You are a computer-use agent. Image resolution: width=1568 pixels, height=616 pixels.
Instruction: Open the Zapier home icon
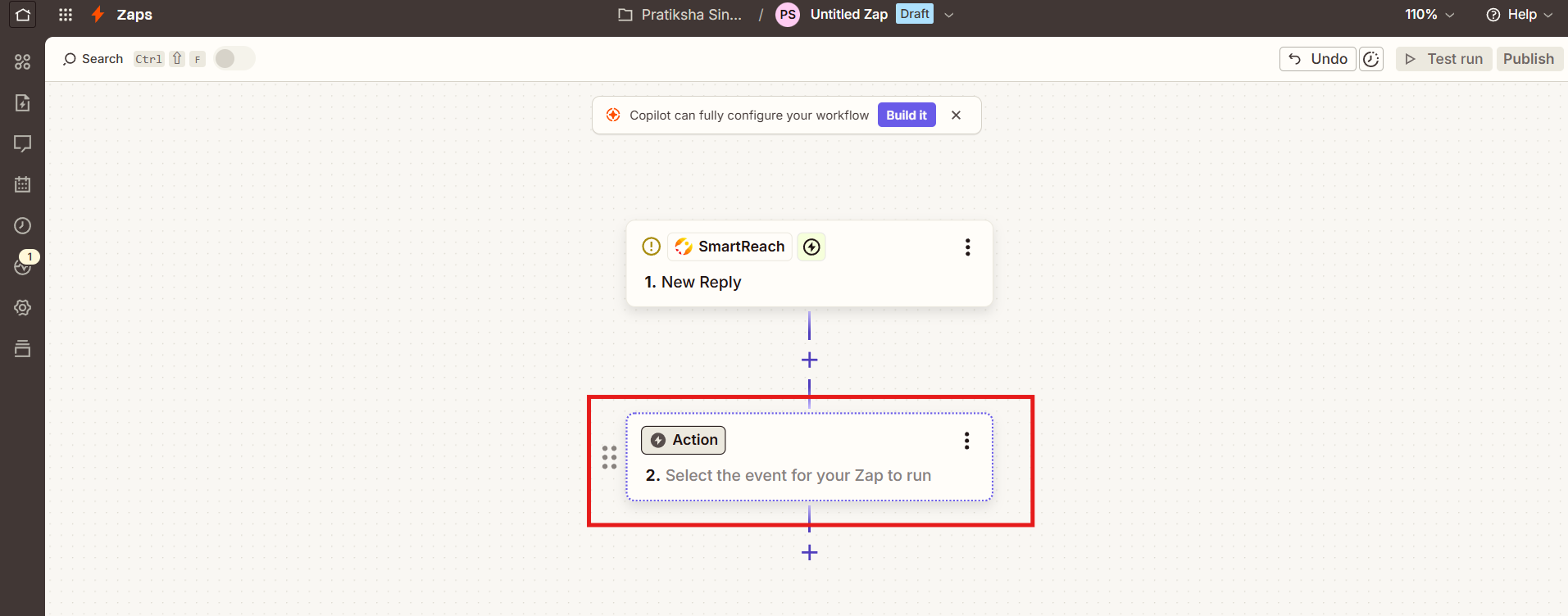click(x=23, y=15)
